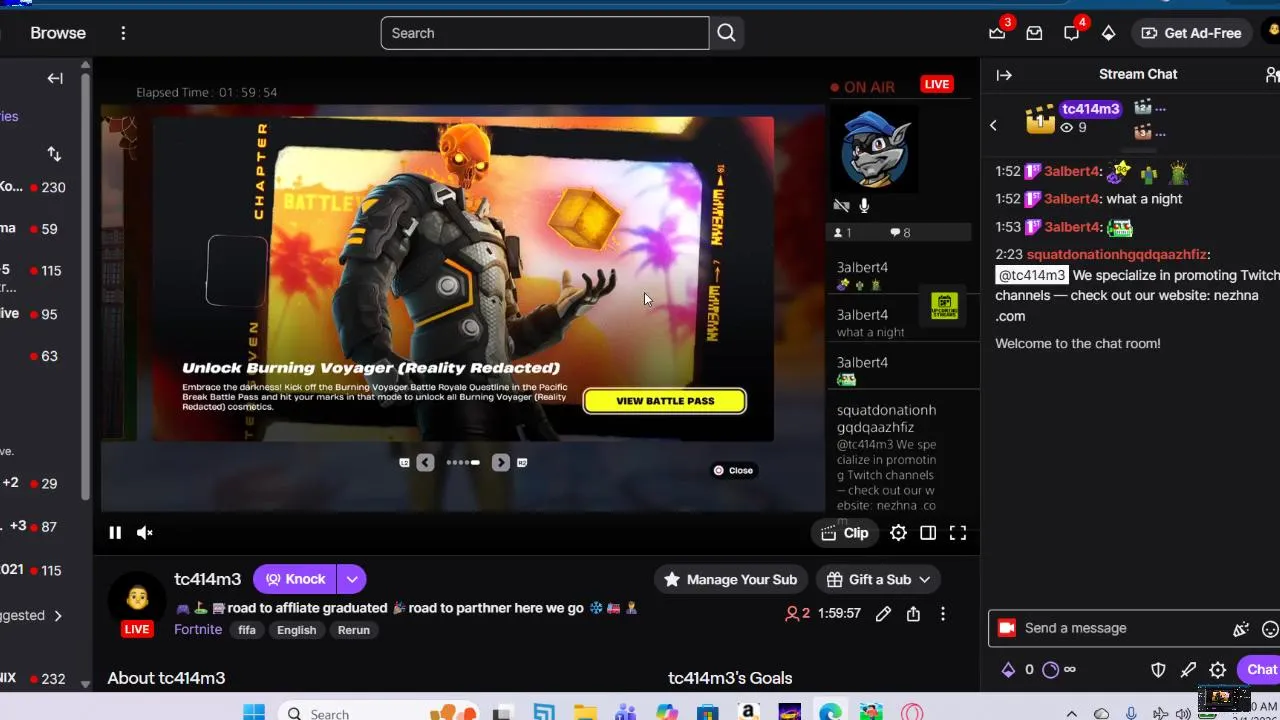
Task: Open Amazon from the taskbar
Action: point(748,713)
